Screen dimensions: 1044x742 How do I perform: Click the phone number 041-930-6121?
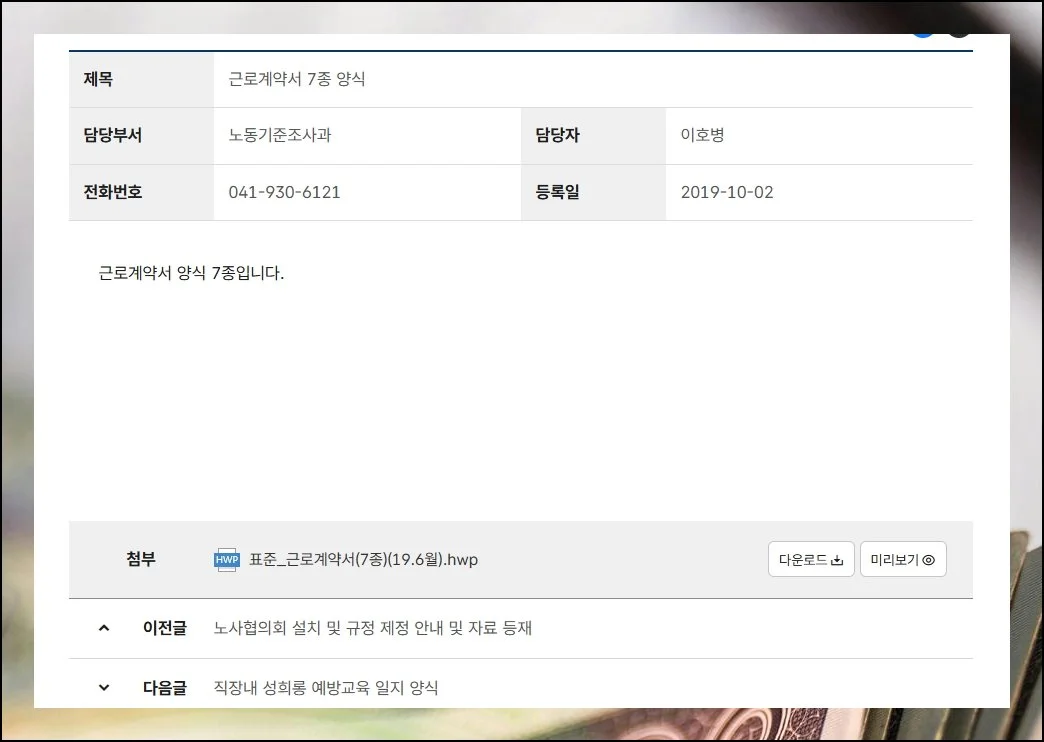click(284, 192)
